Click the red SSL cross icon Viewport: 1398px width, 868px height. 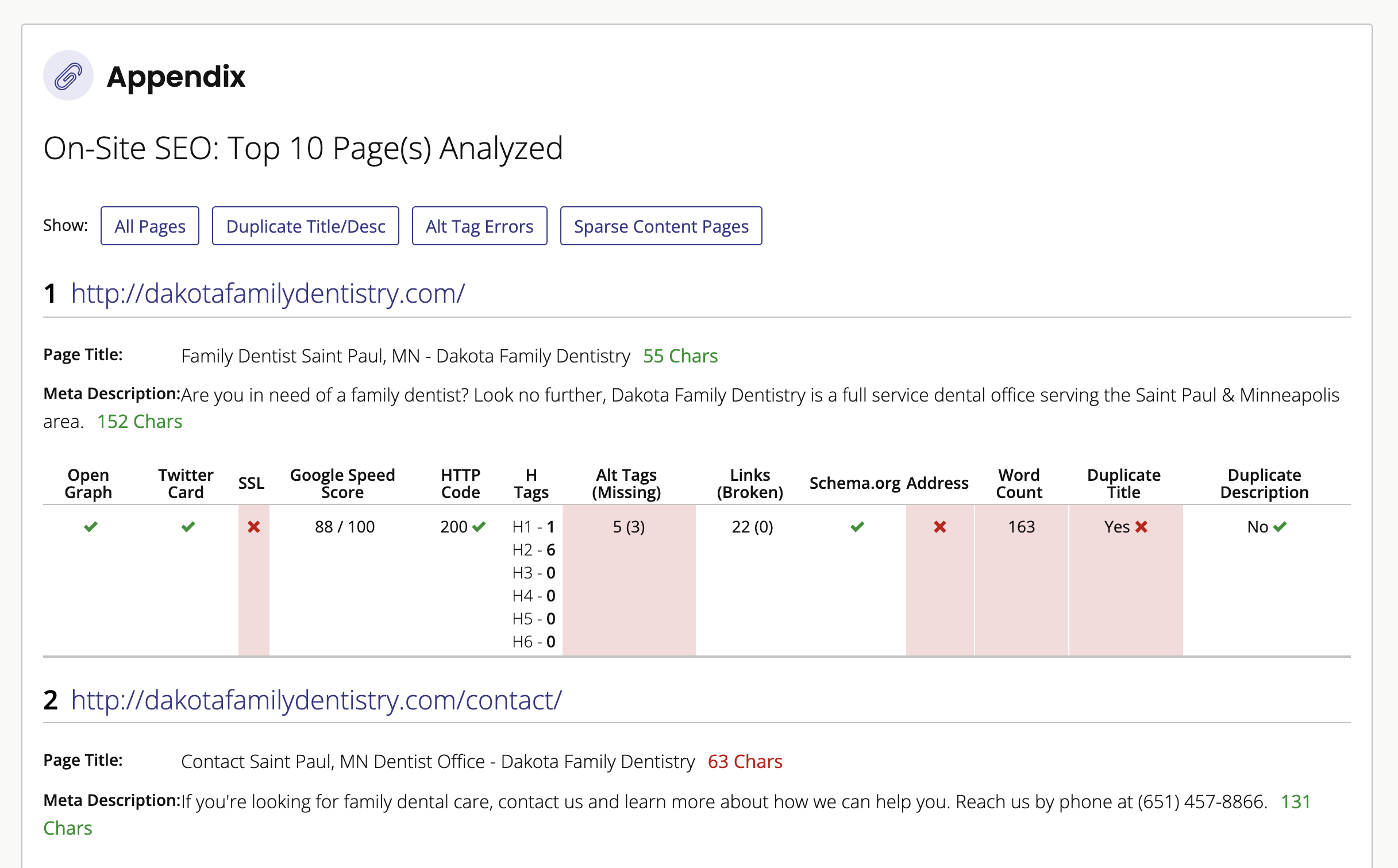(x=253, y=526)
